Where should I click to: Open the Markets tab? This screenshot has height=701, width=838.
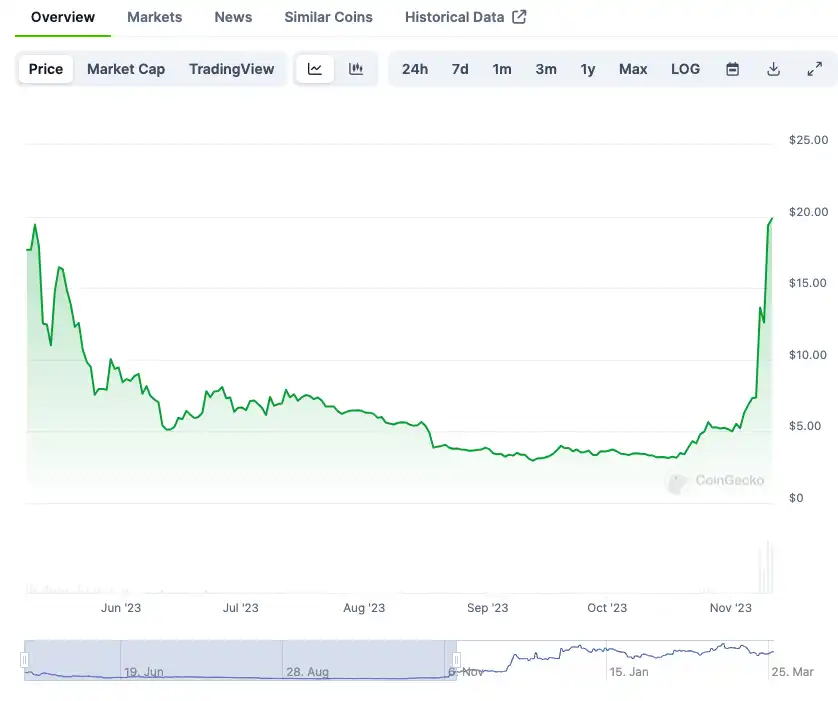click(155, 17)
